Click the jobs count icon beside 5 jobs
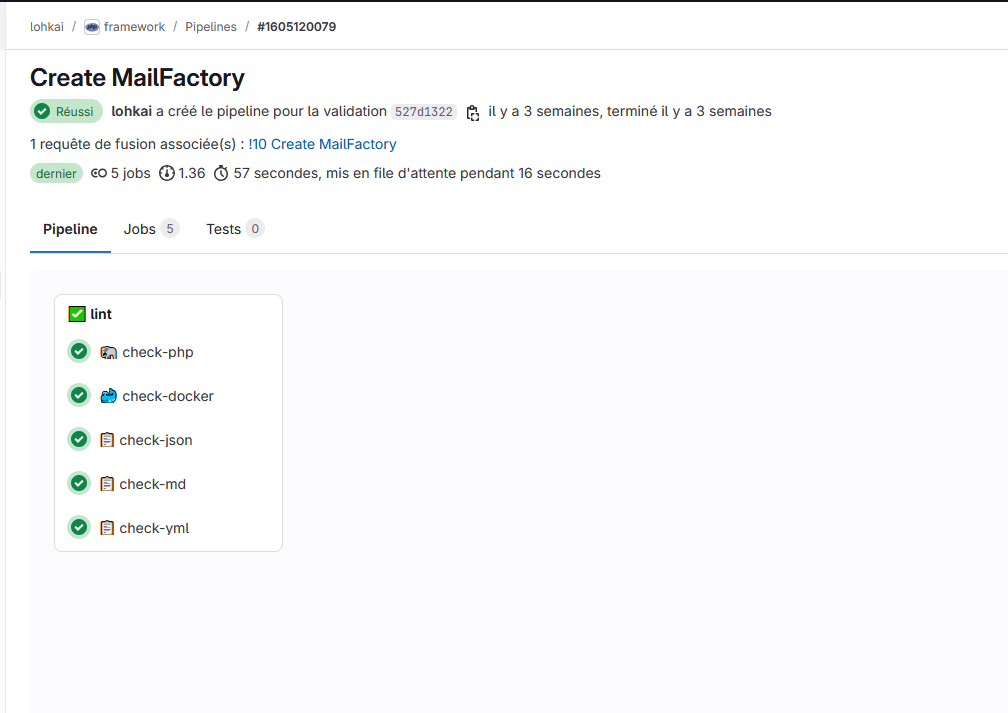 click(99, 173)
